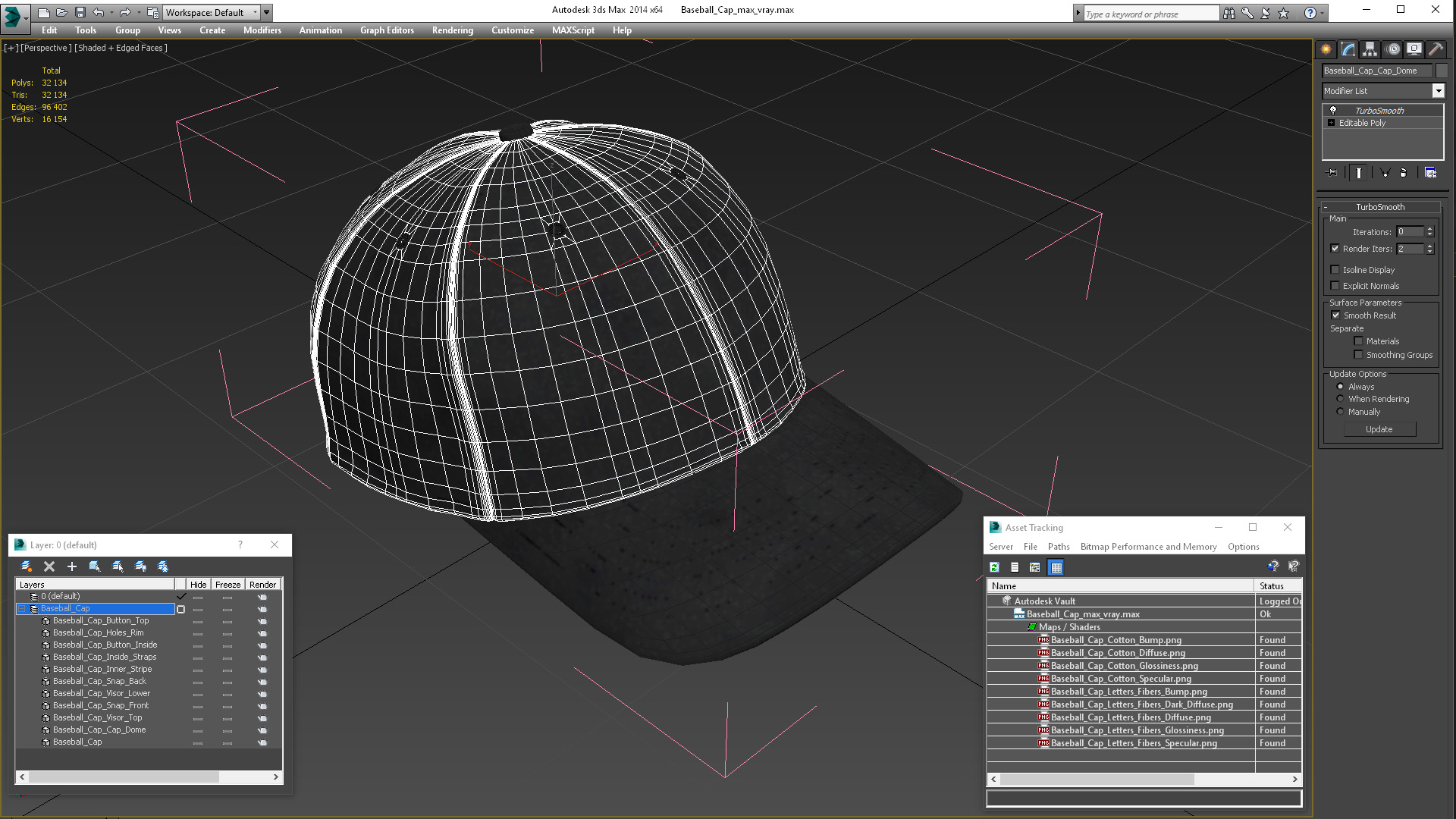Enable Explicit Normals checkbox
1456x819 pixels.
[1335, 285]
